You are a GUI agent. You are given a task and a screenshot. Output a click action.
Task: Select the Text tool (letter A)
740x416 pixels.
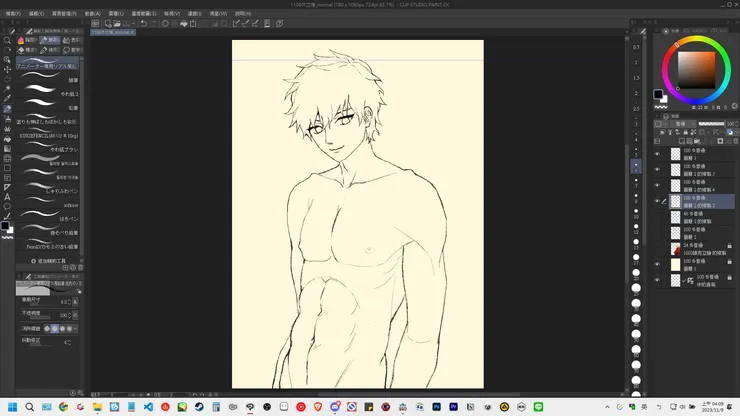pos(7,197)
